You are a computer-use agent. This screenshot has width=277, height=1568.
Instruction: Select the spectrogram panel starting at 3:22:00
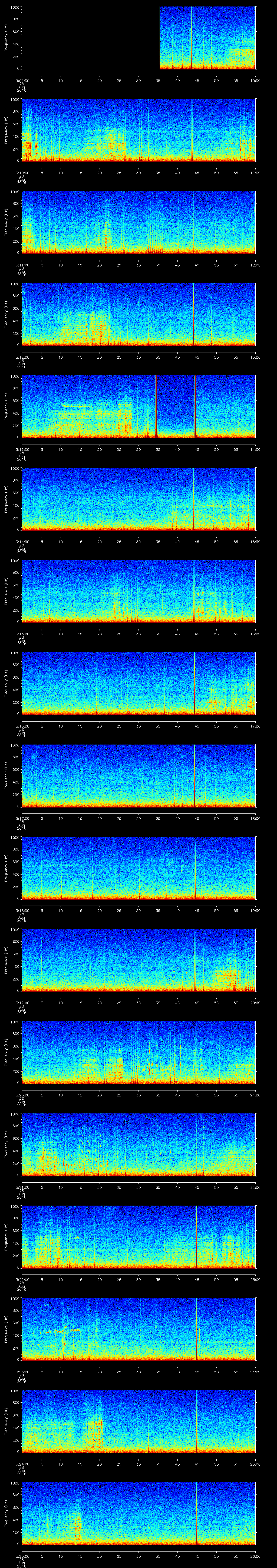coord(139,1237)
